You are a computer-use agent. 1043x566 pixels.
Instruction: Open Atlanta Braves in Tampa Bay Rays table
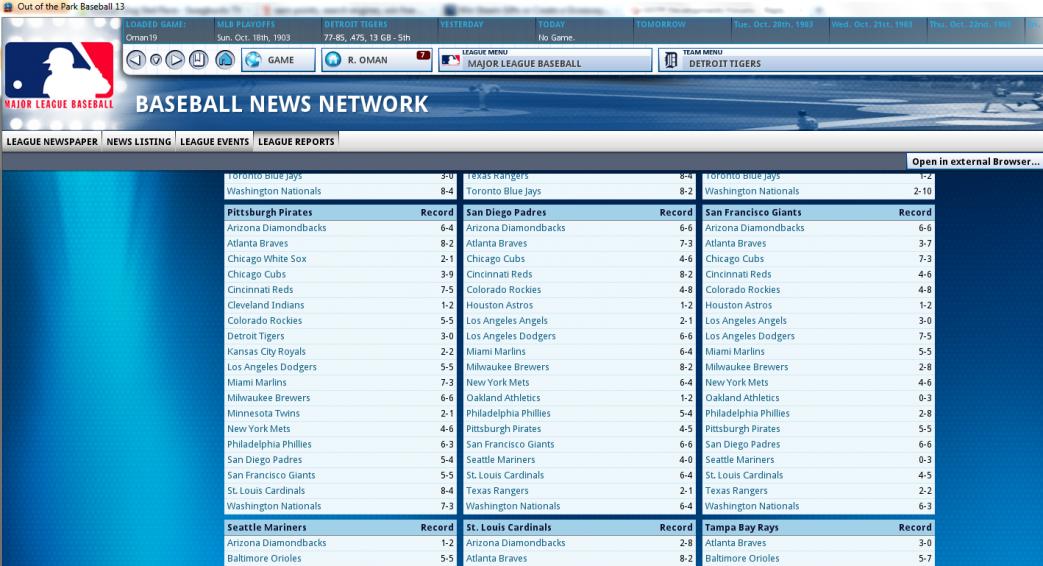tap(736, 543)
